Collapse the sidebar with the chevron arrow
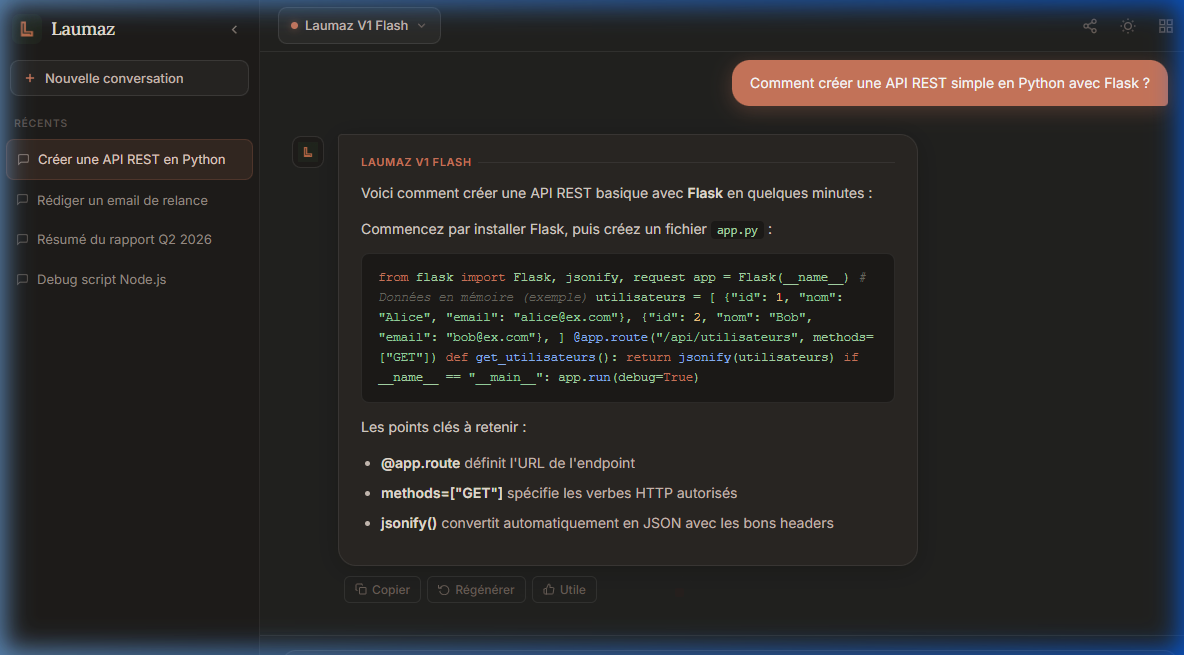 pos(234,29)
